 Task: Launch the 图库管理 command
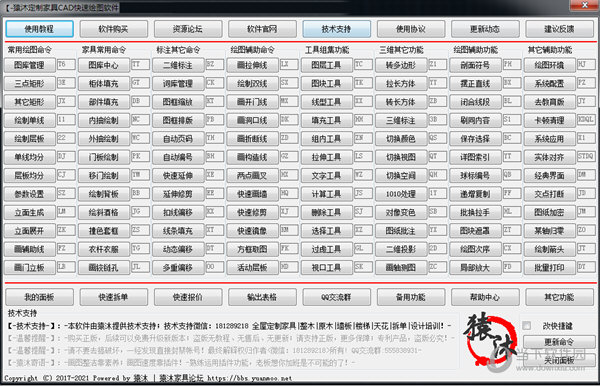(30, 65)
